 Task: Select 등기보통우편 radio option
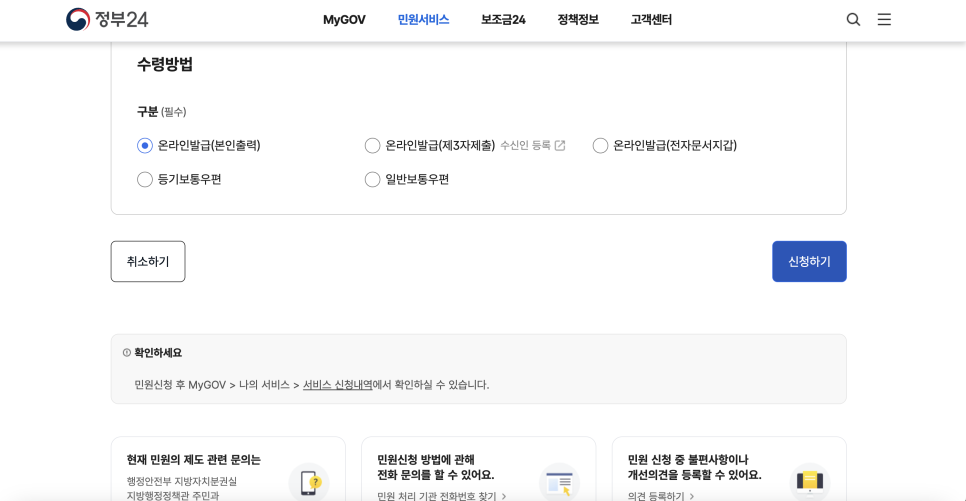(145, 179)
